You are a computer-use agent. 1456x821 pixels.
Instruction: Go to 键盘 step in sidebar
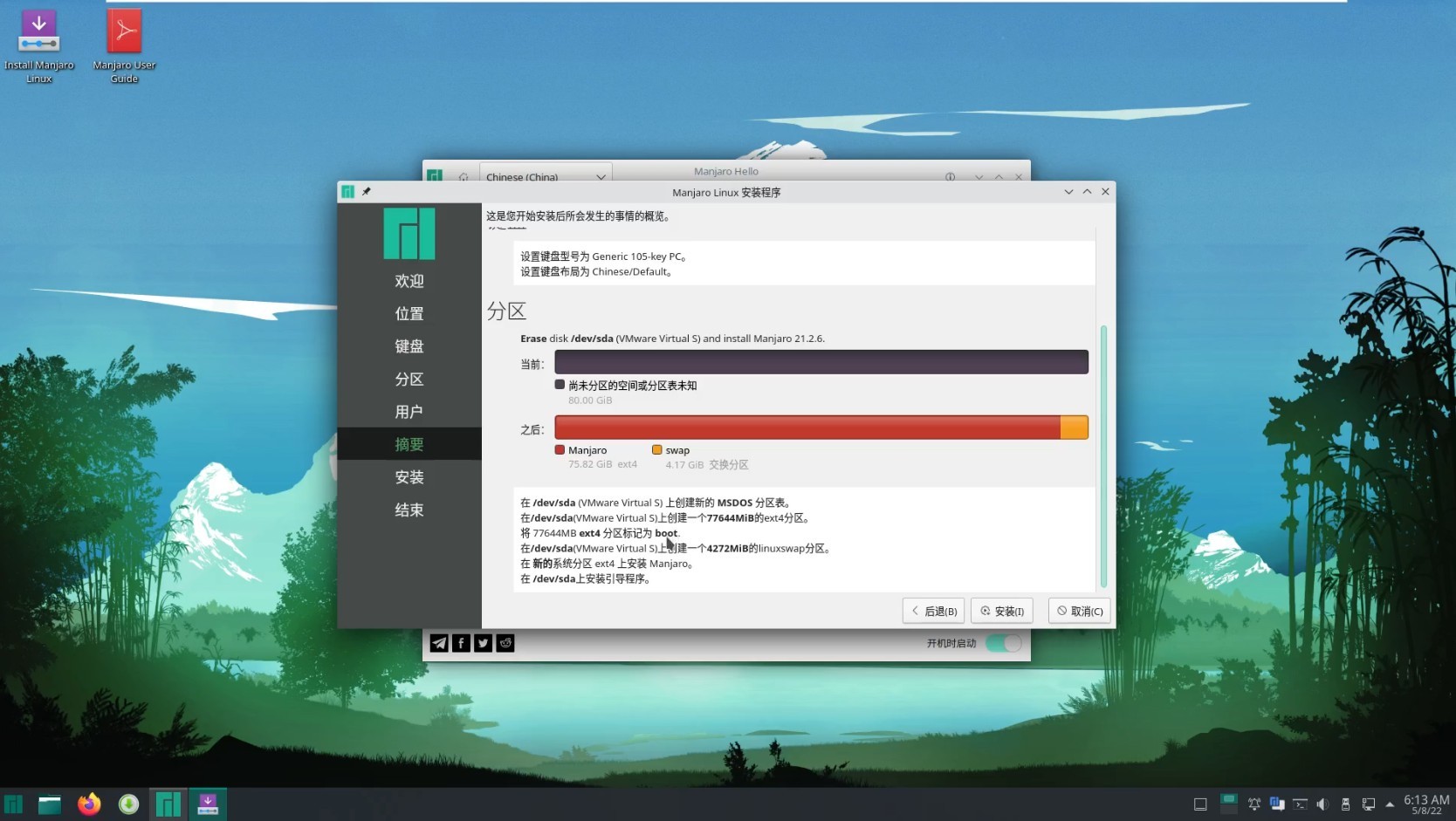(x=409, y=346)
